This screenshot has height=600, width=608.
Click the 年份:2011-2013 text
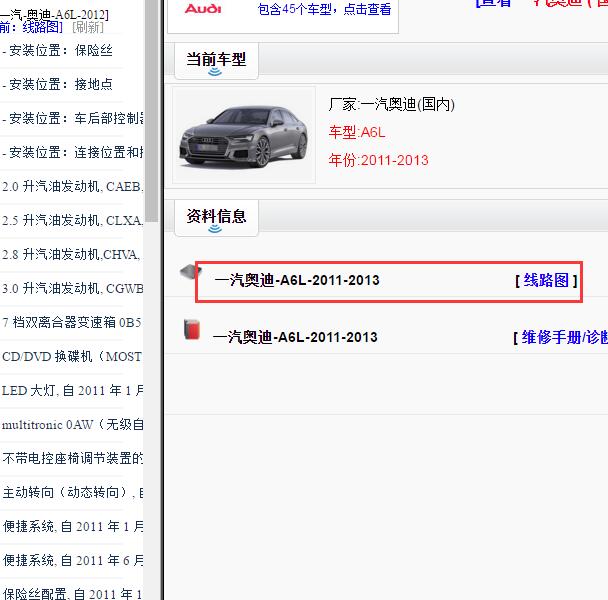click(378, 160)
